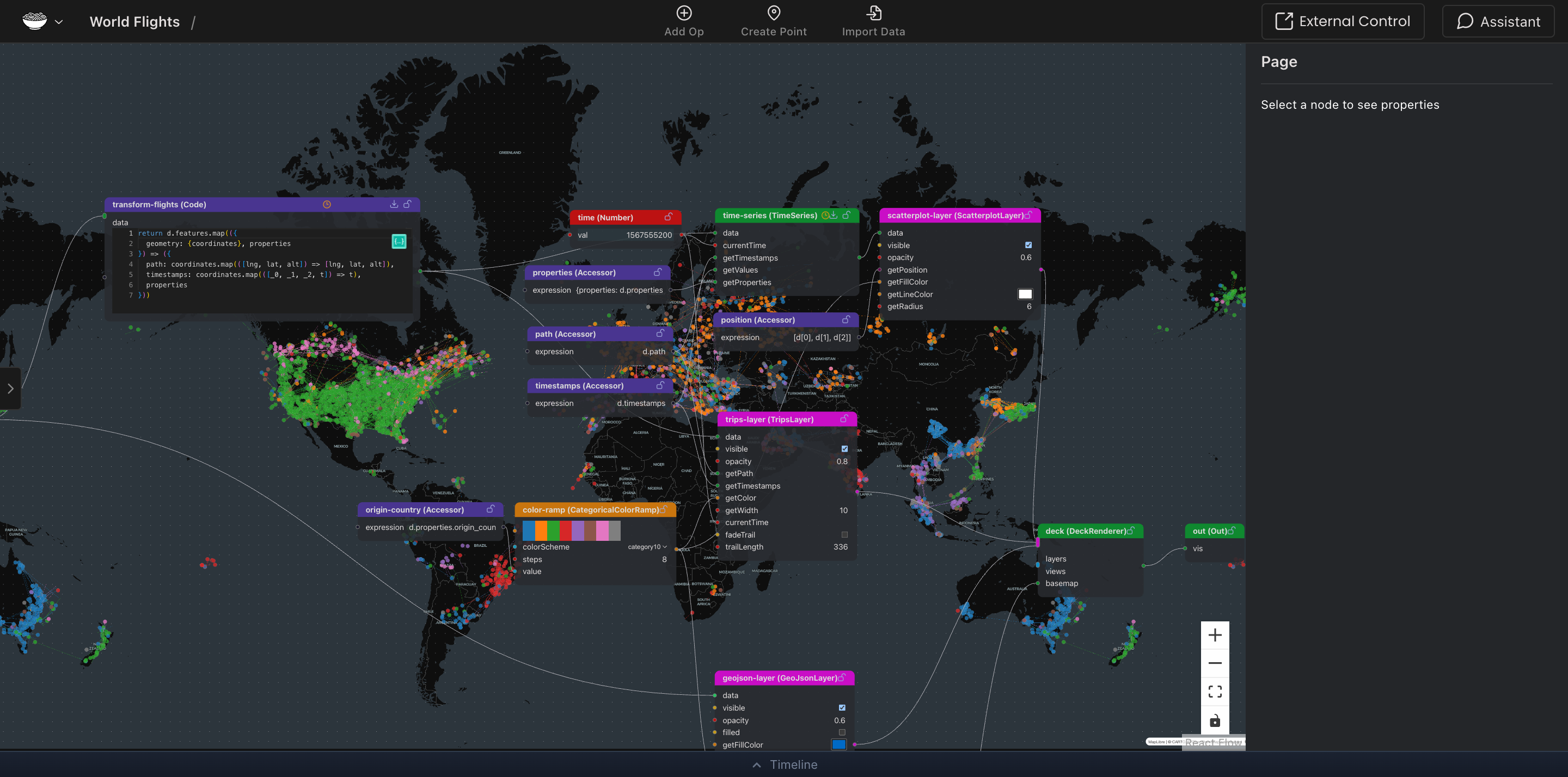Toggle lock on trips-layer node
The image size is (1568, 777).
tap(844, 419)
